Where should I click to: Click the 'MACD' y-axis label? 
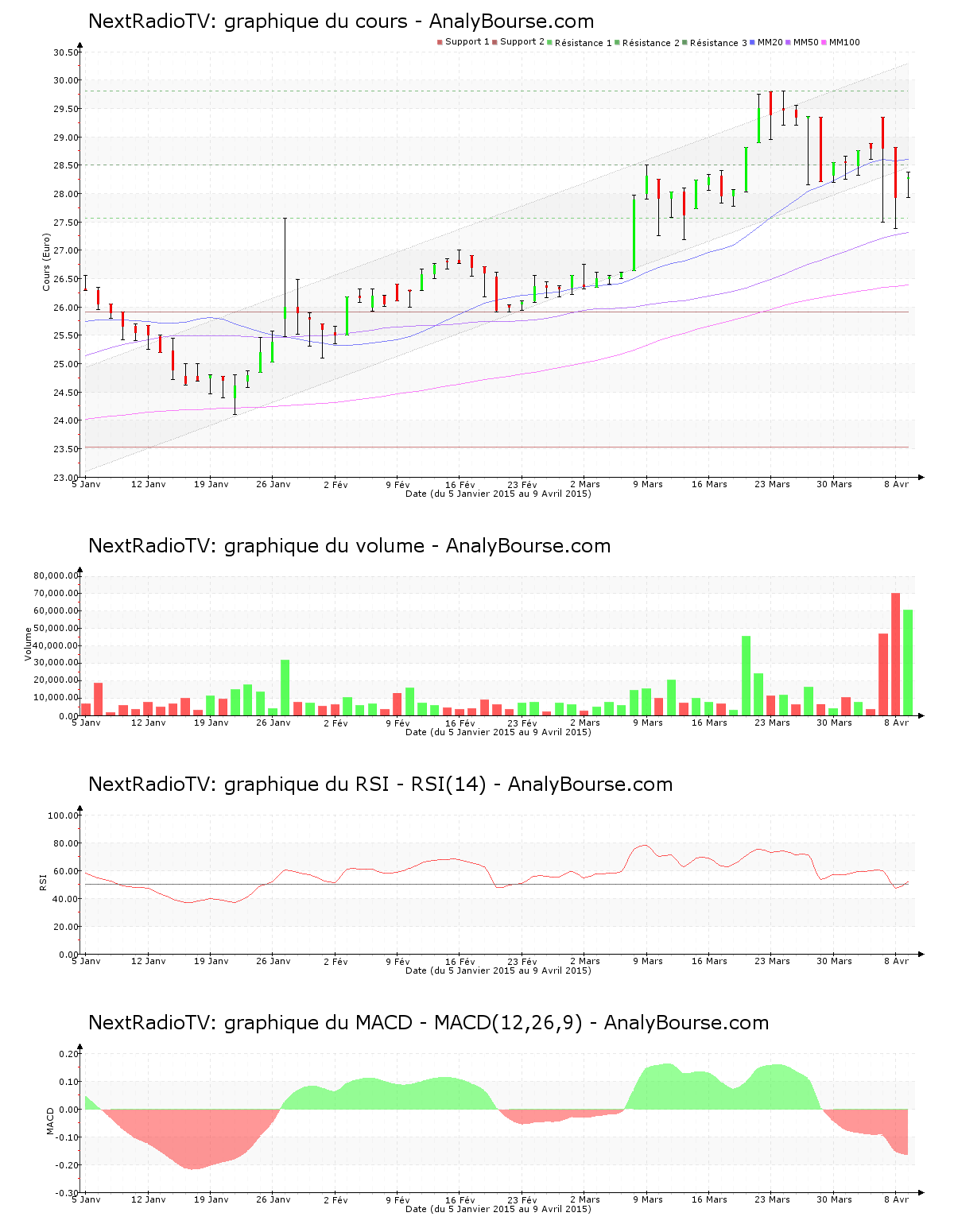(51, 1121)
